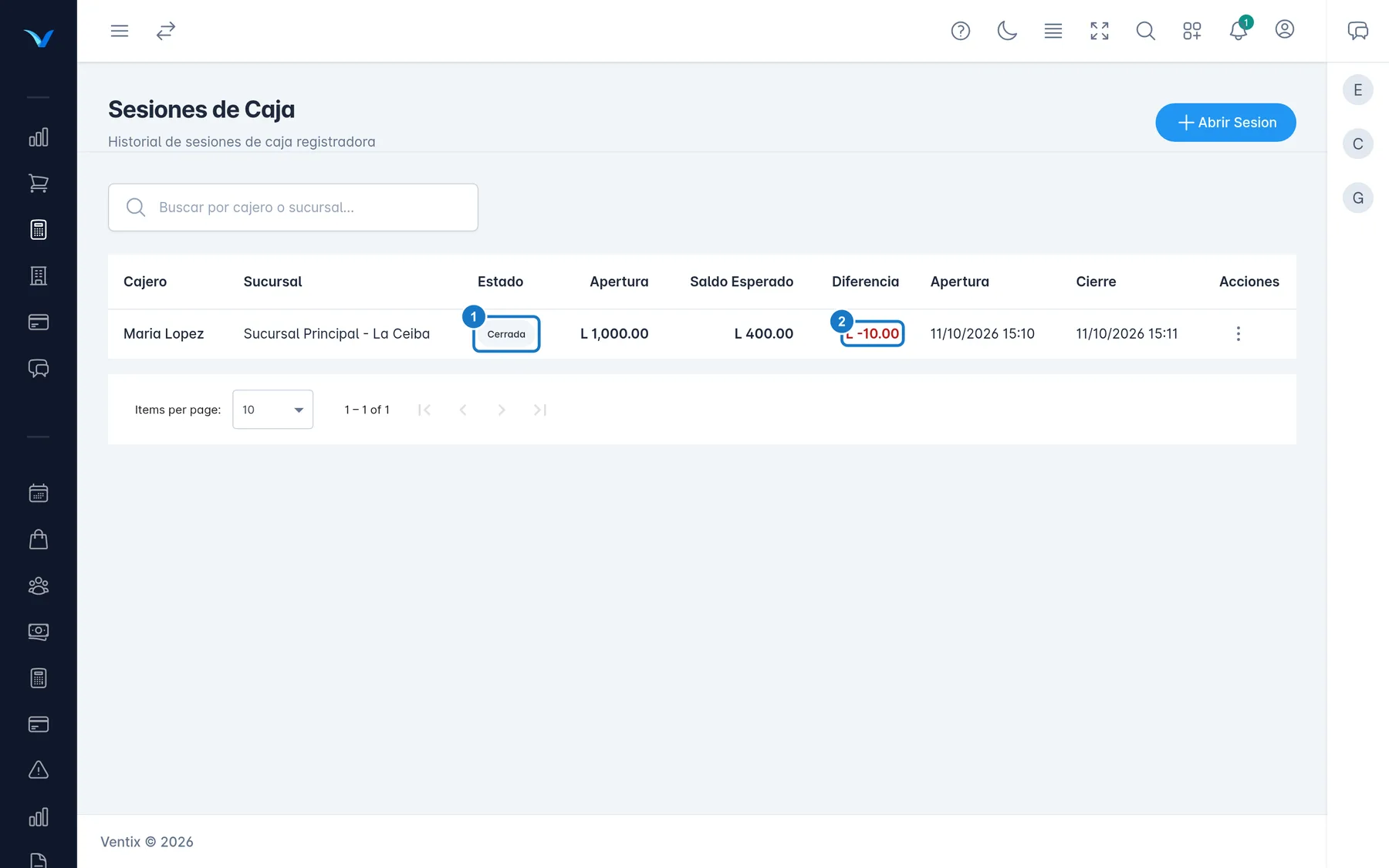The width and height of the screenshot is (1389, 868).
Task: Open the people group sidebar icon
Action: (39, 586)
